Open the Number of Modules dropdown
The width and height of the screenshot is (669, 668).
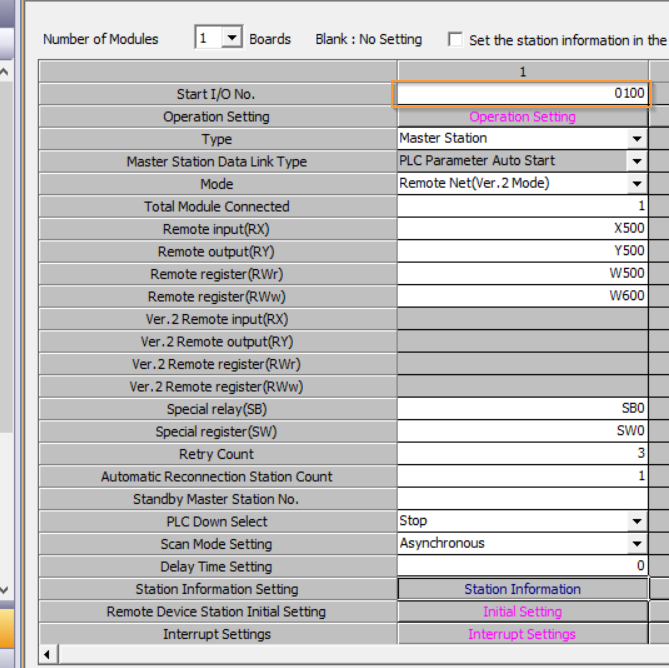point(232,38)
